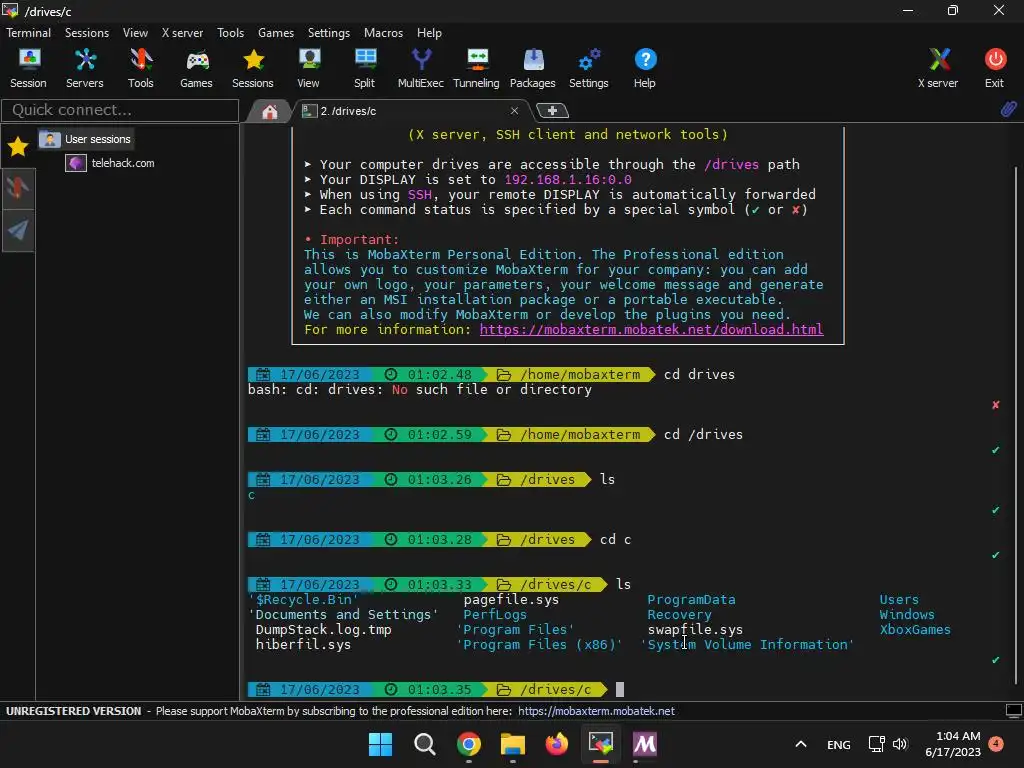Open the Servers toolbar icon
Screen dimensions: 1024x768
pos(85,68)
